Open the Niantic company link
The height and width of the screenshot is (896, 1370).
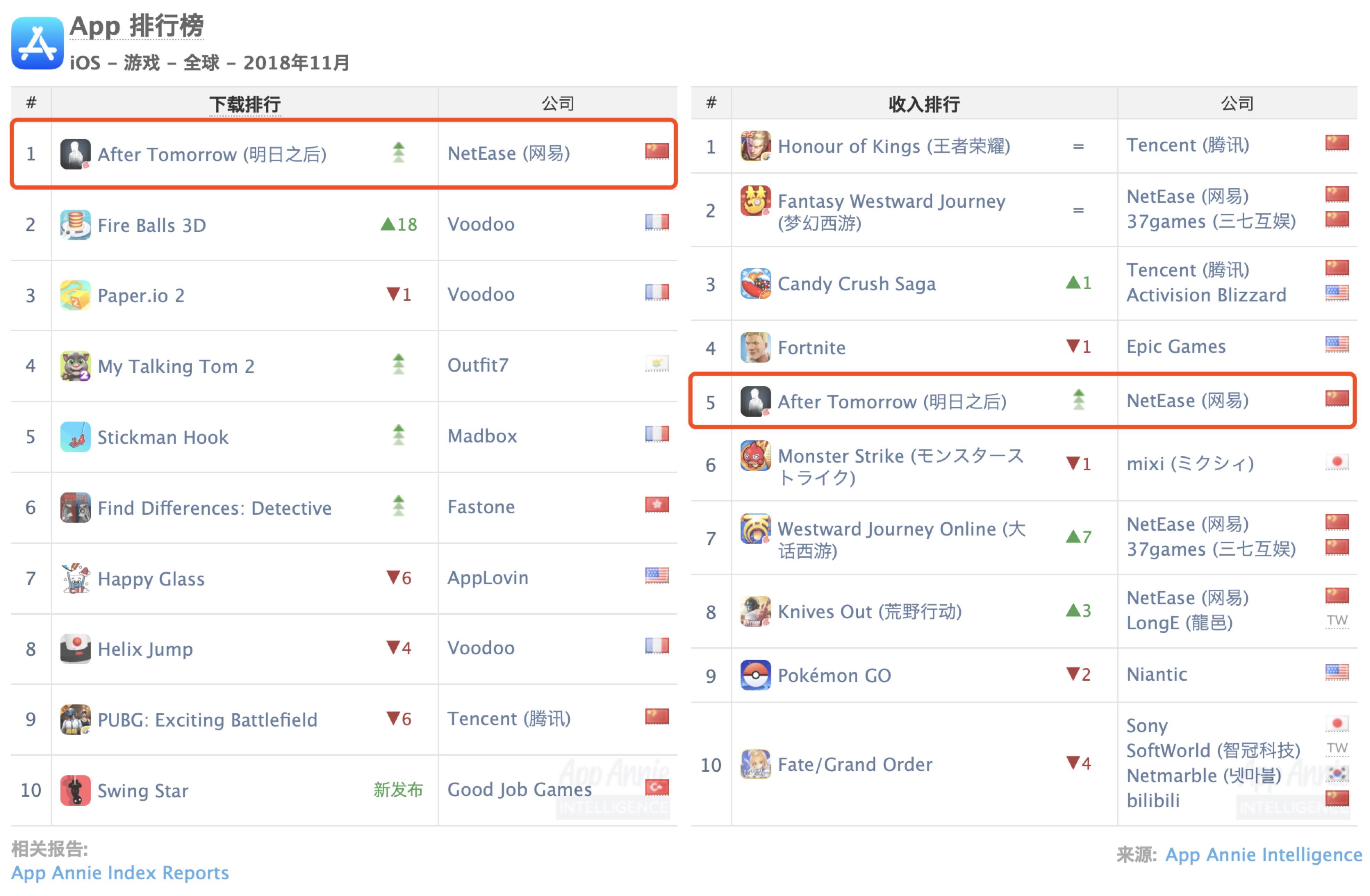click(x=1156, y=674)
